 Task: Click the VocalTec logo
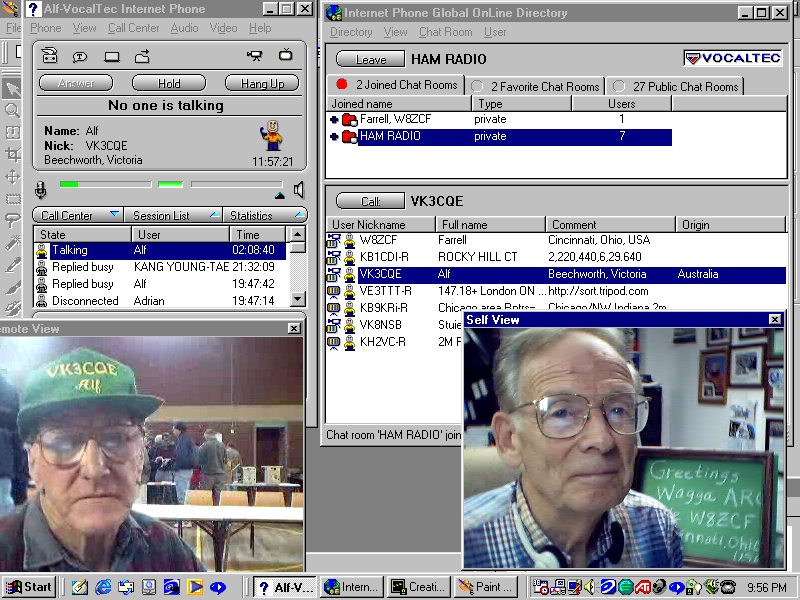[x=733, y=58]
